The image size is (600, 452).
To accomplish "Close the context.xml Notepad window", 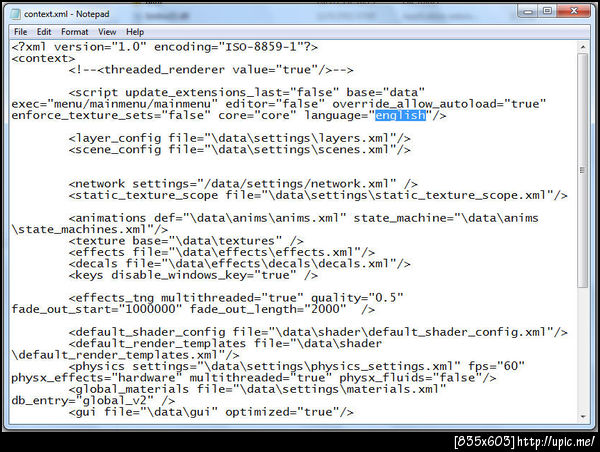I will tap(574, 11).
